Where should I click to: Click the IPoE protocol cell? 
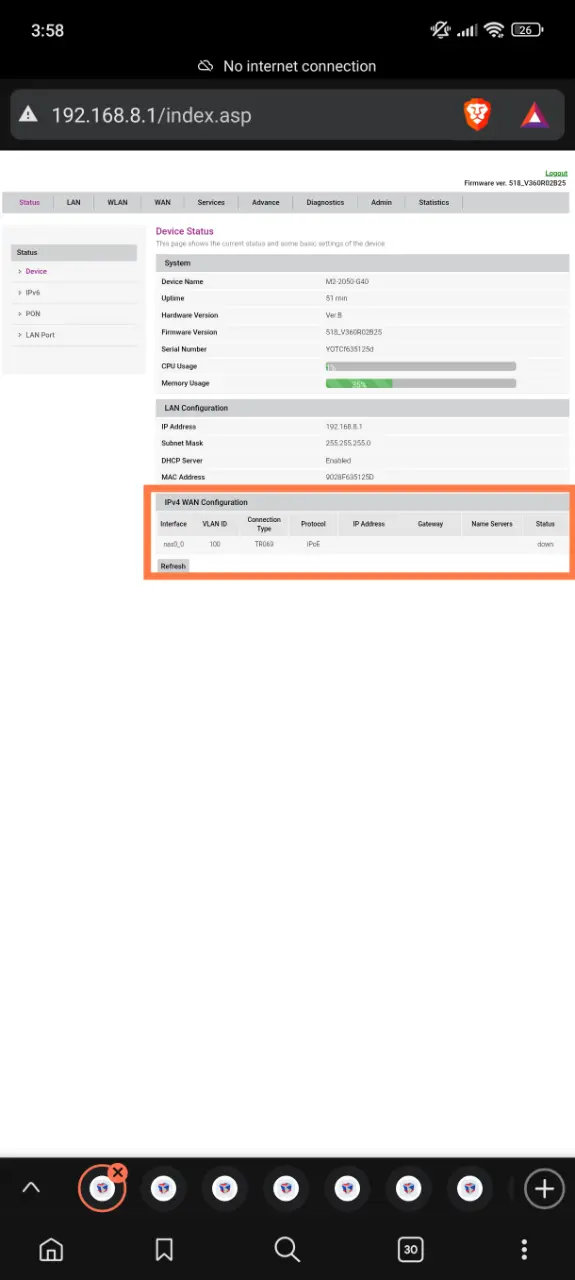(x=313, y=544)
